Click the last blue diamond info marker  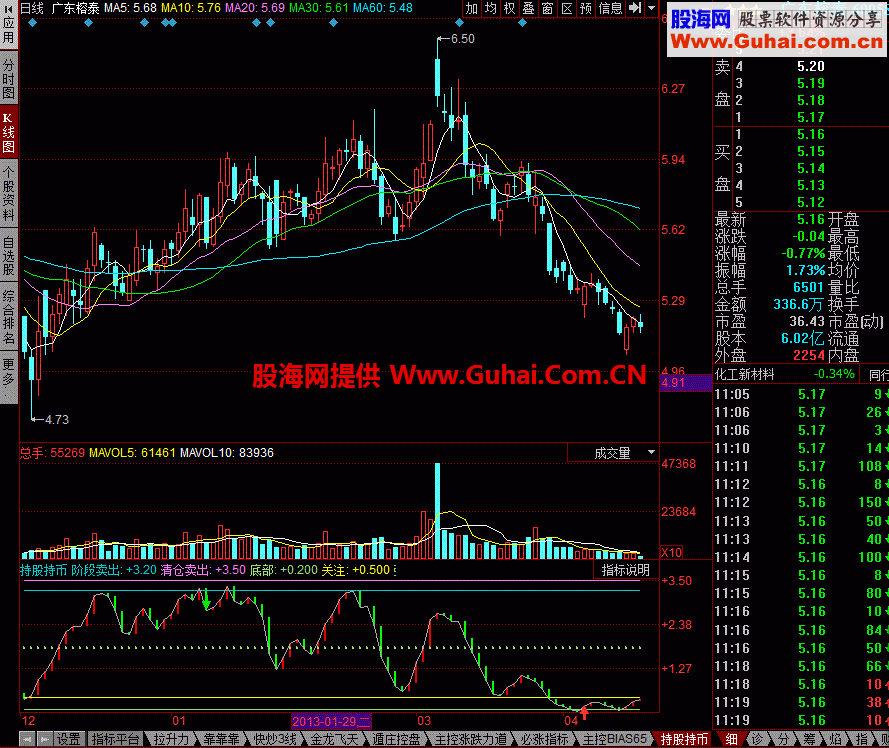[x=522, y=23]
